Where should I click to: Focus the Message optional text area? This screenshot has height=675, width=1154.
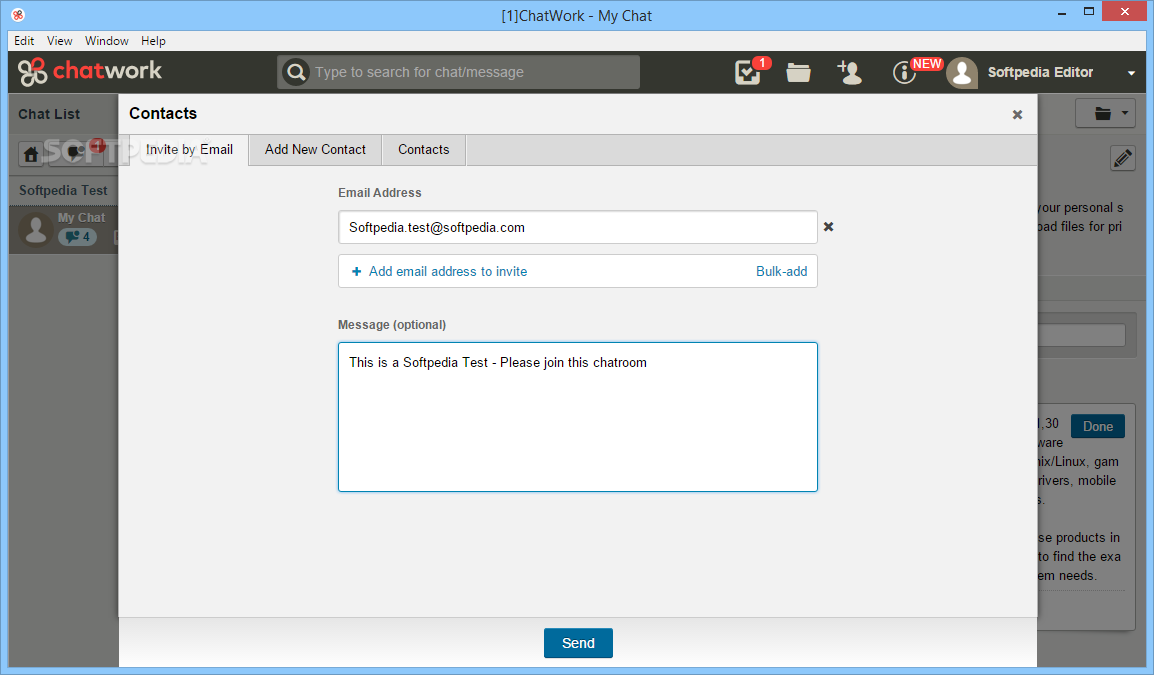pyautogui.click(x=578, y=417)
